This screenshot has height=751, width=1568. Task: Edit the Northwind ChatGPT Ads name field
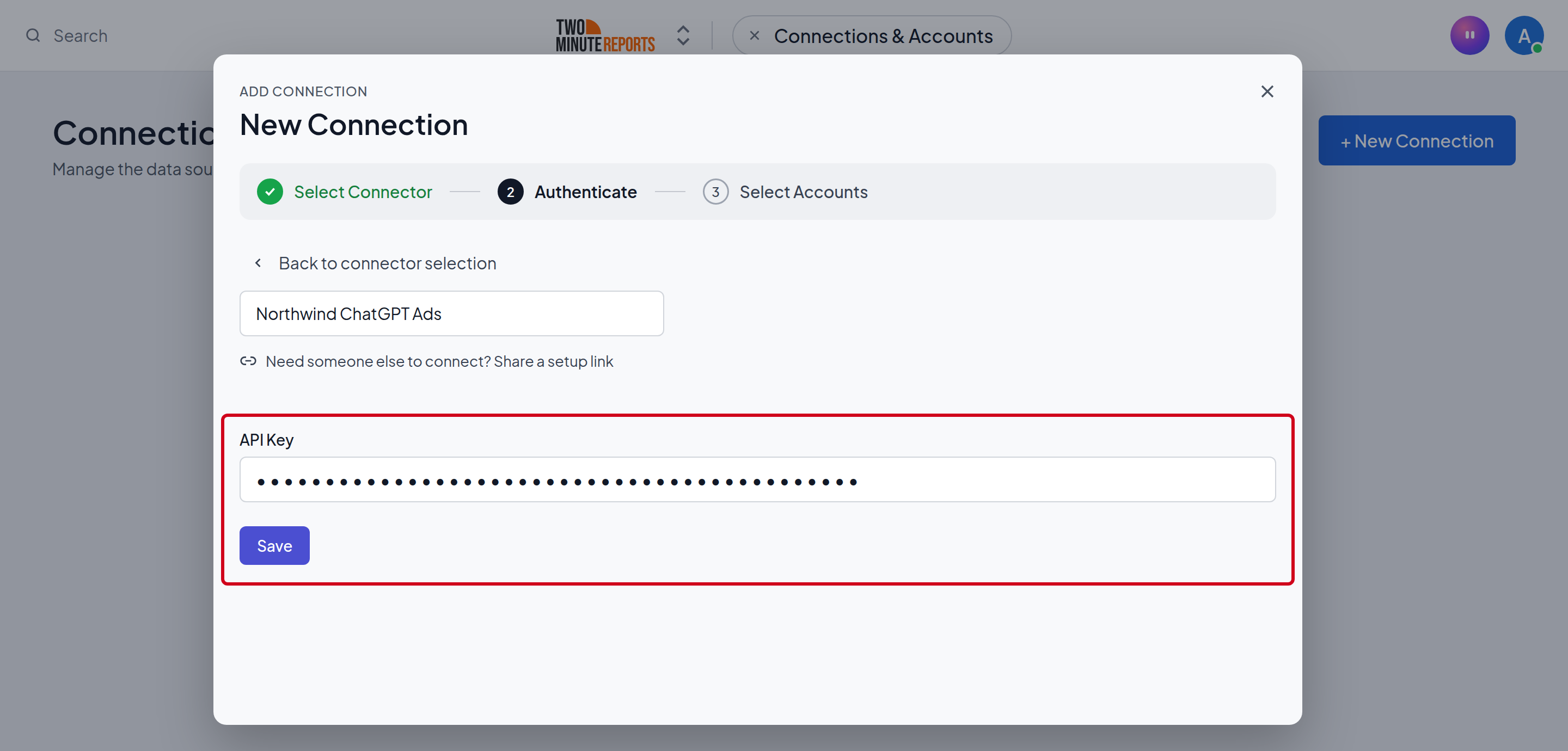tap(451, 313)
